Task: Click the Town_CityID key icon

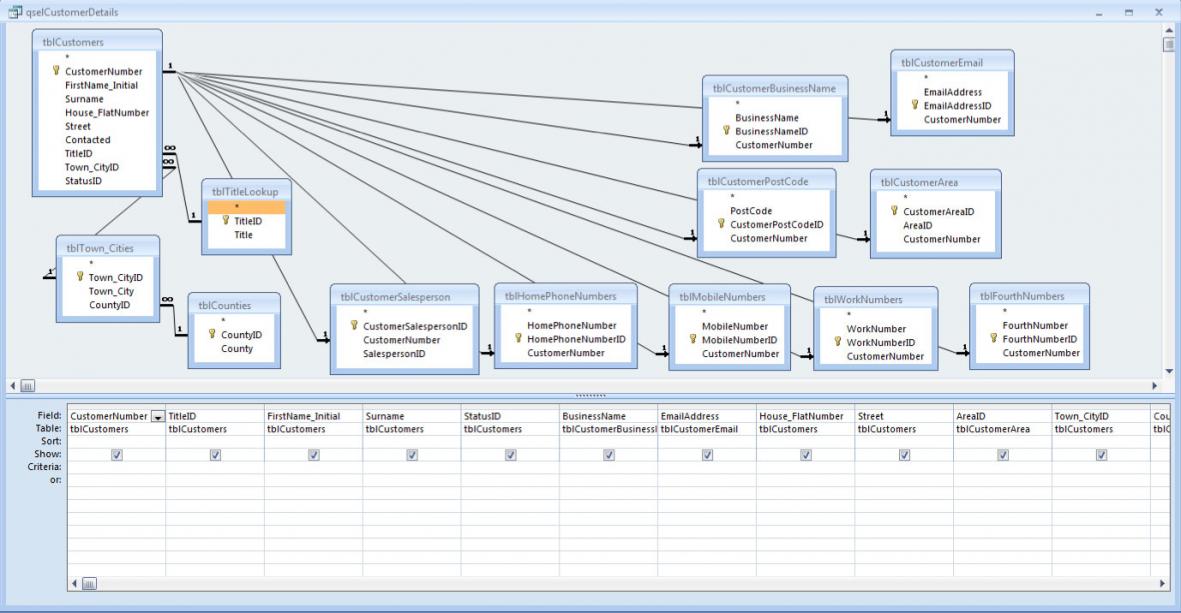Action: (x=80, y=277)
